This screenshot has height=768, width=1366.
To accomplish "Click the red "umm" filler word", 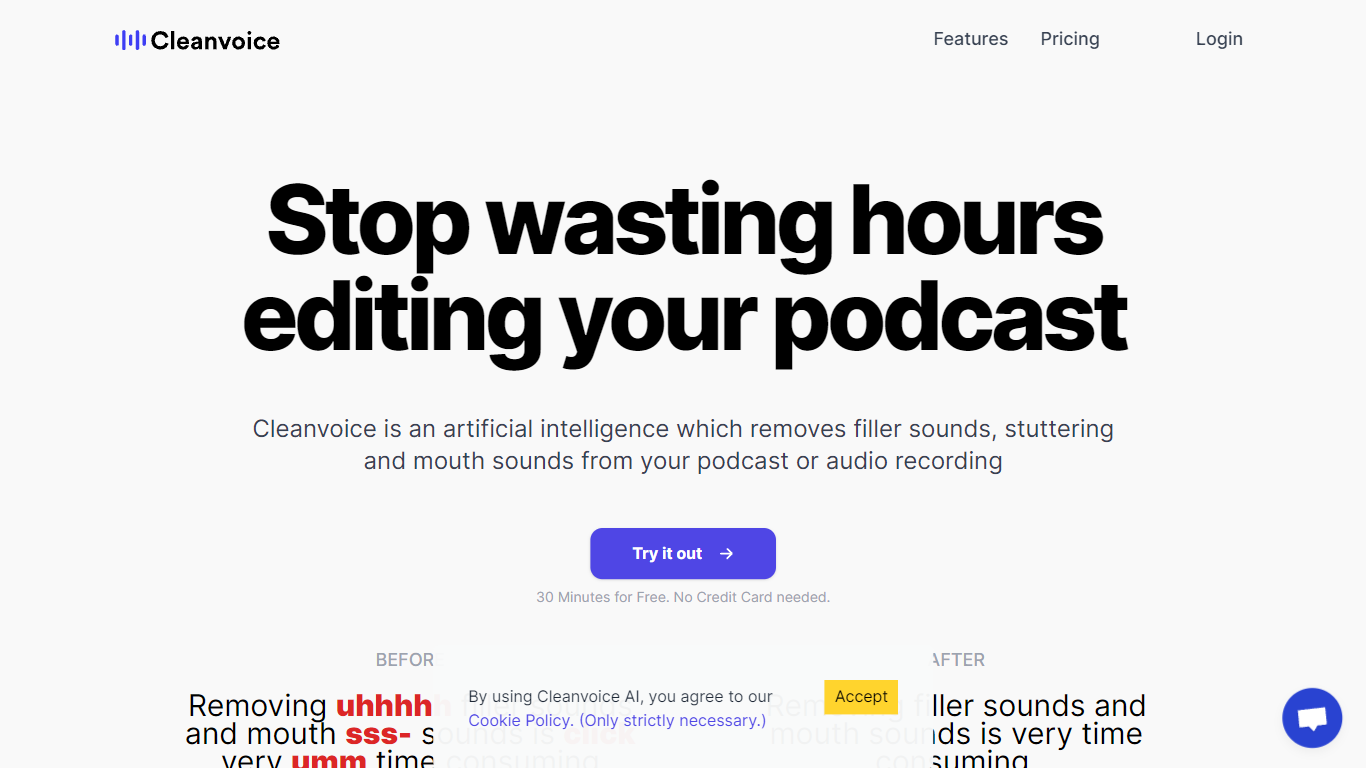I will click(328, 760).
